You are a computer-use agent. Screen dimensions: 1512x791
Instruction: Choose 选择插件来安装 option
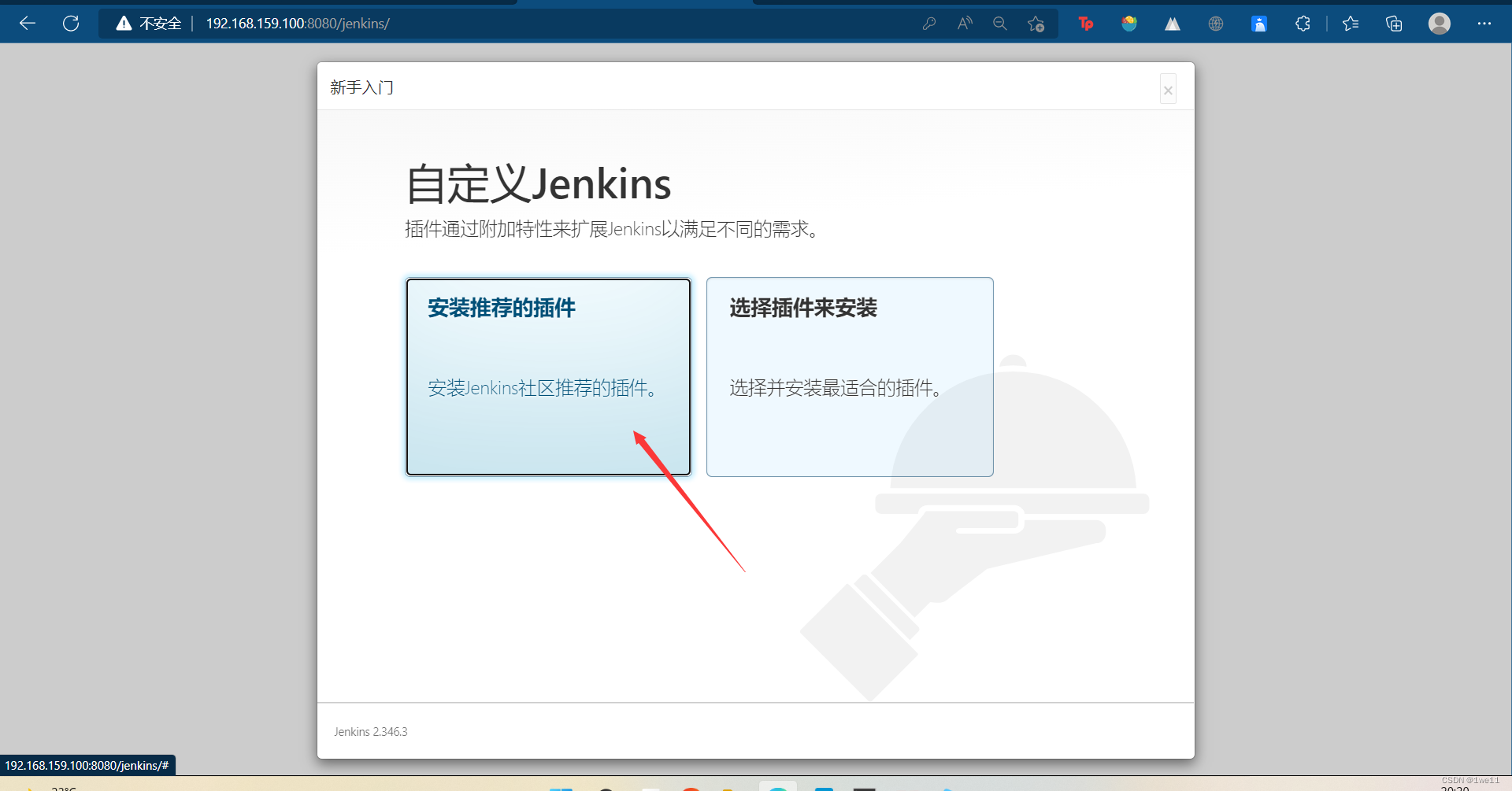click(850, 376)
